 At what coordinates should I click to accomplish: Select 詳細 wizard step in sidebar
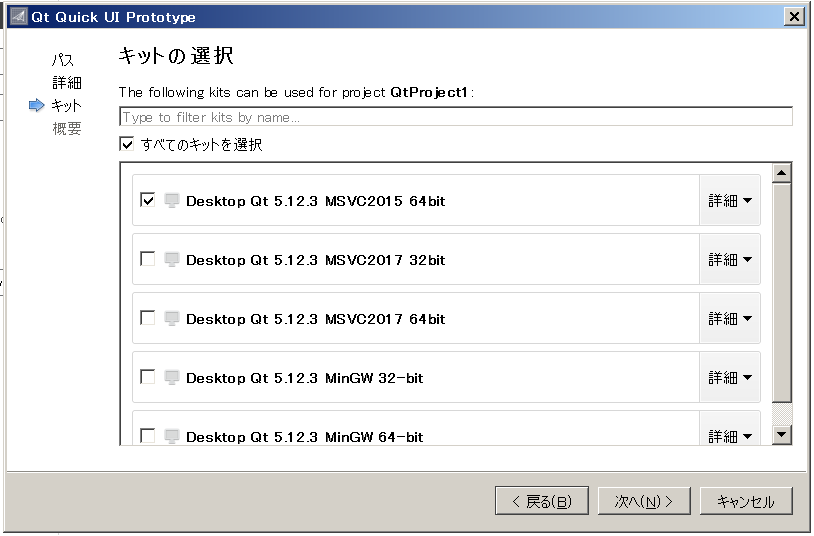(67, 83)
